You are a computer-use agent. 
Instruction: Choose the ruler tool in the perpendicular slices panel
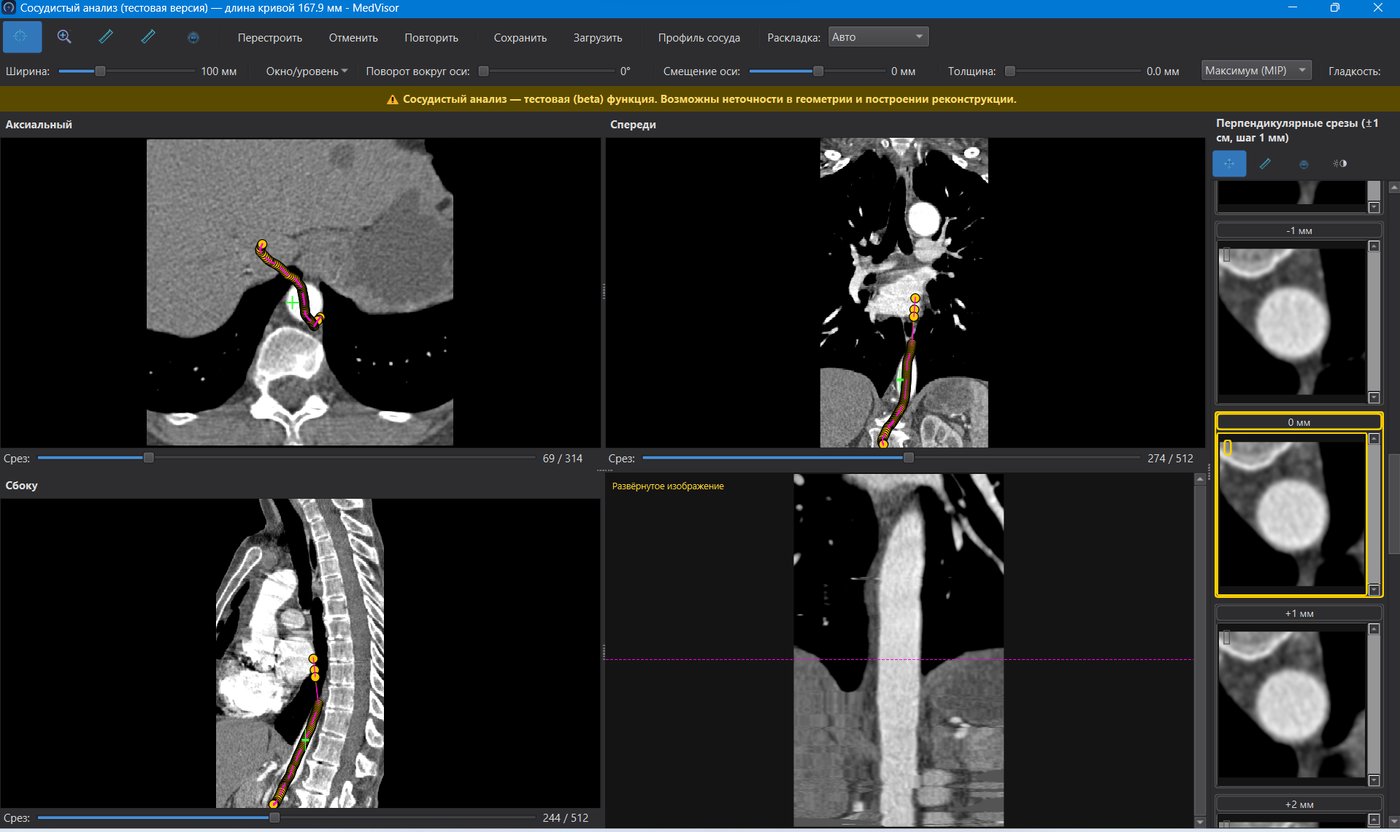coord(1265,163)
